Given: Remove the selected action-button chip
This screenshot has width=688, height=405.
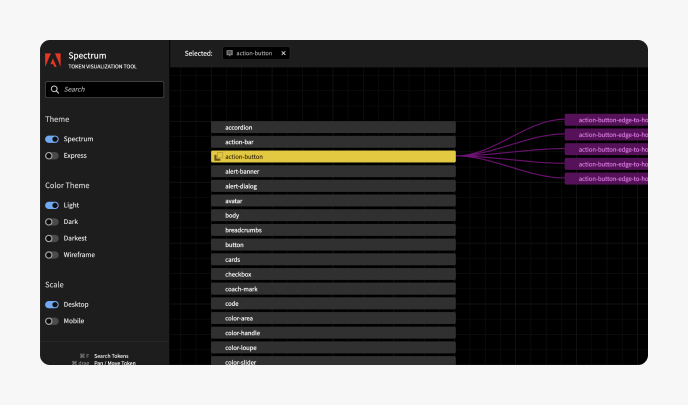Looking at the screenshot, I should pyautogui.click(x=283, y=53).
